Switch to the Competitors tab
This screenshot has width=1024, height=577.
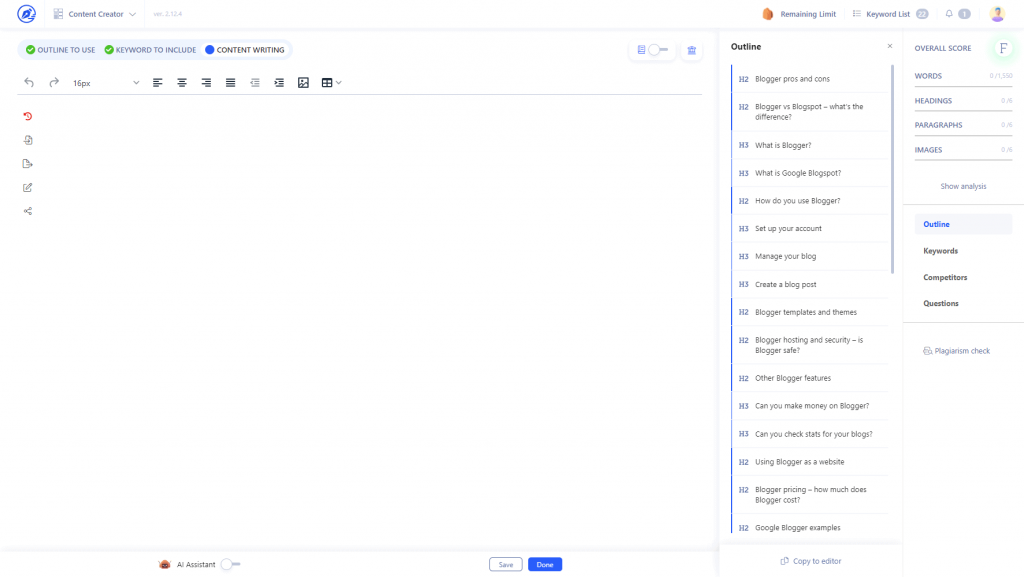coord(945,277)
